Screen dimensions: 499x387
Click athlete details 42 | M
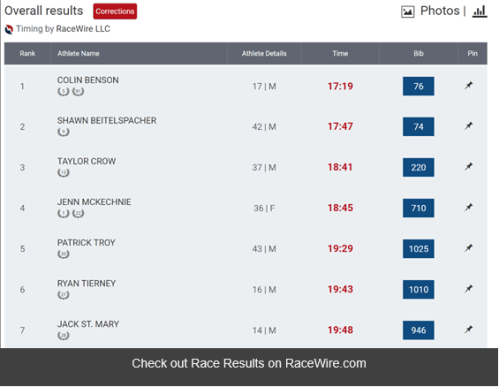click(x=264, y=127)
